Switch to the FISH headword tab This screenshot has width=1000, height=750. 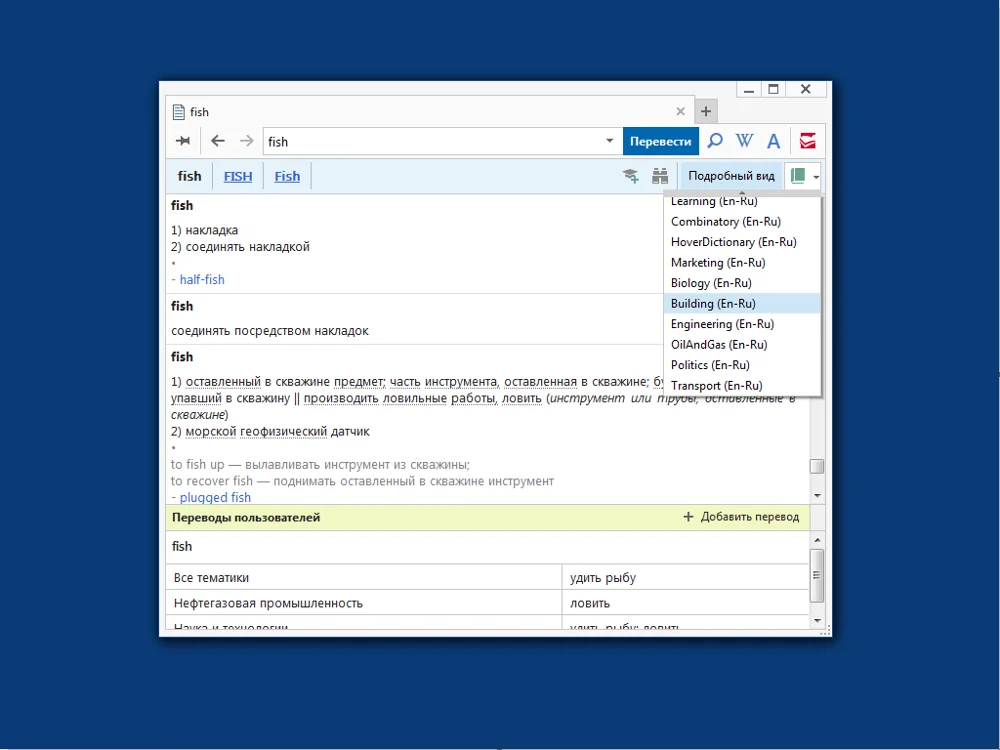coord(238,177)
